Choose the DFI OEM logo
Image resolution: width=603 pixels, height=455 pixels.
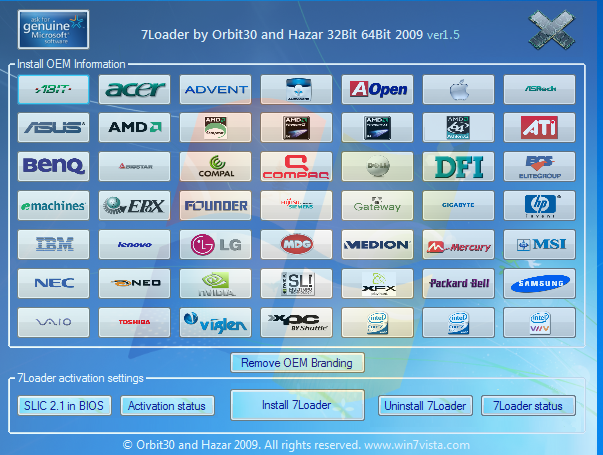tap(458, 167)
